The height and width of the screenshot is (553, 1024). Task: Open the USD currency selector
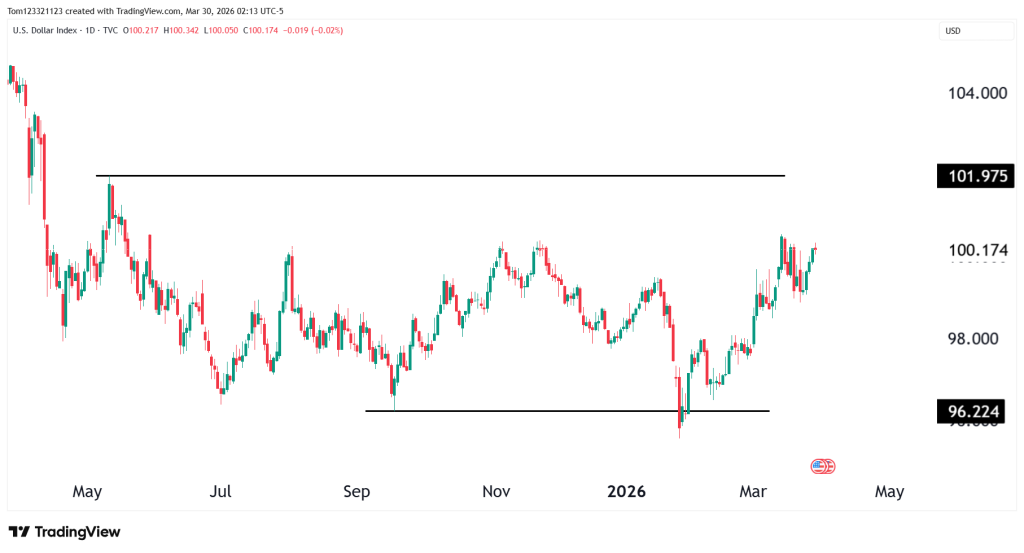pos(952,31)
